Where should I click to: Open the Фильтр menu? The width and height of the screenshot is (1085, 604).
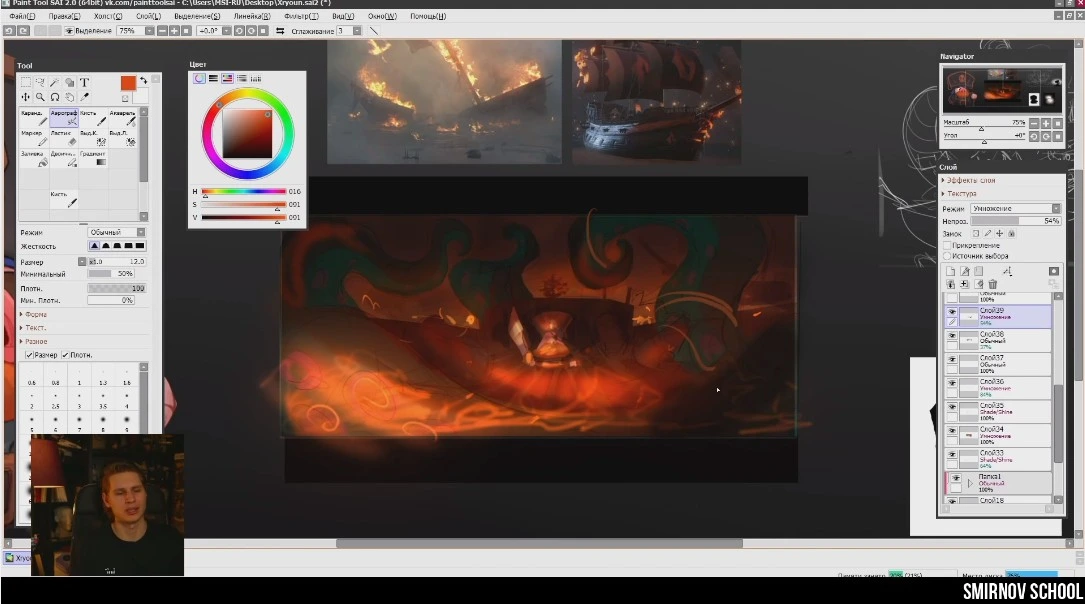[x=301, y=16]
